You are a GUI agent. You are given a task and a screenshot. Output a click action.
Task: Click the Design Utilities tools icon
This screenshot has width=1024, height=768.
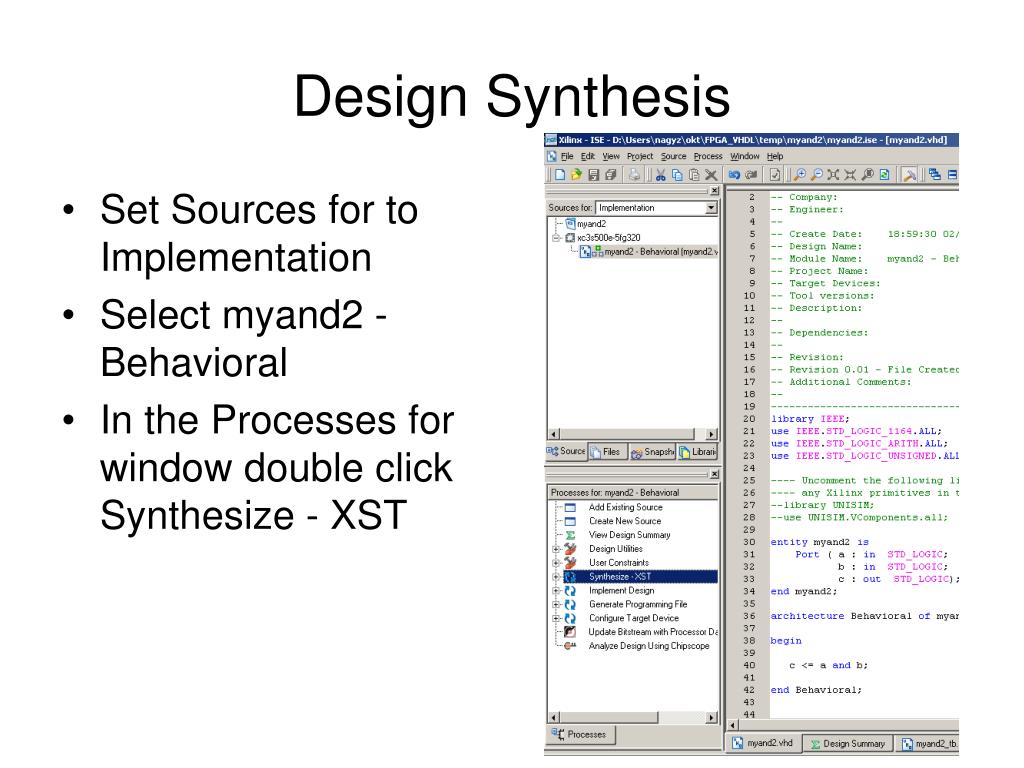click(x=570, y=549)
